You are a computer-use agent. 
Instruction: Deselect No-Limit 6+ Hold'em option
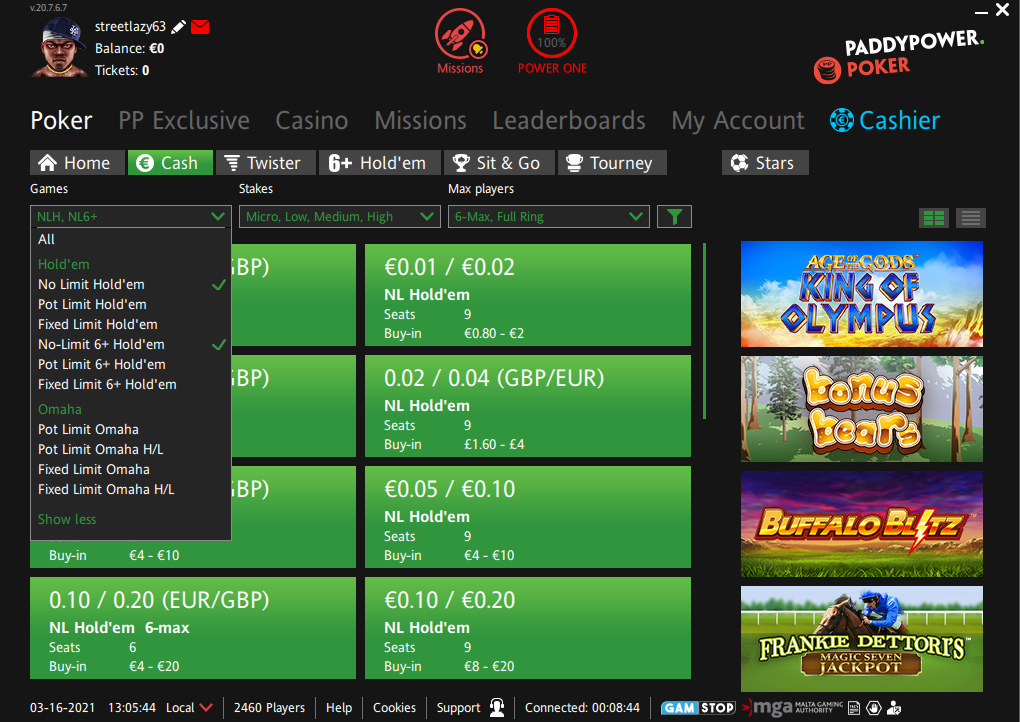pos(101,344)
